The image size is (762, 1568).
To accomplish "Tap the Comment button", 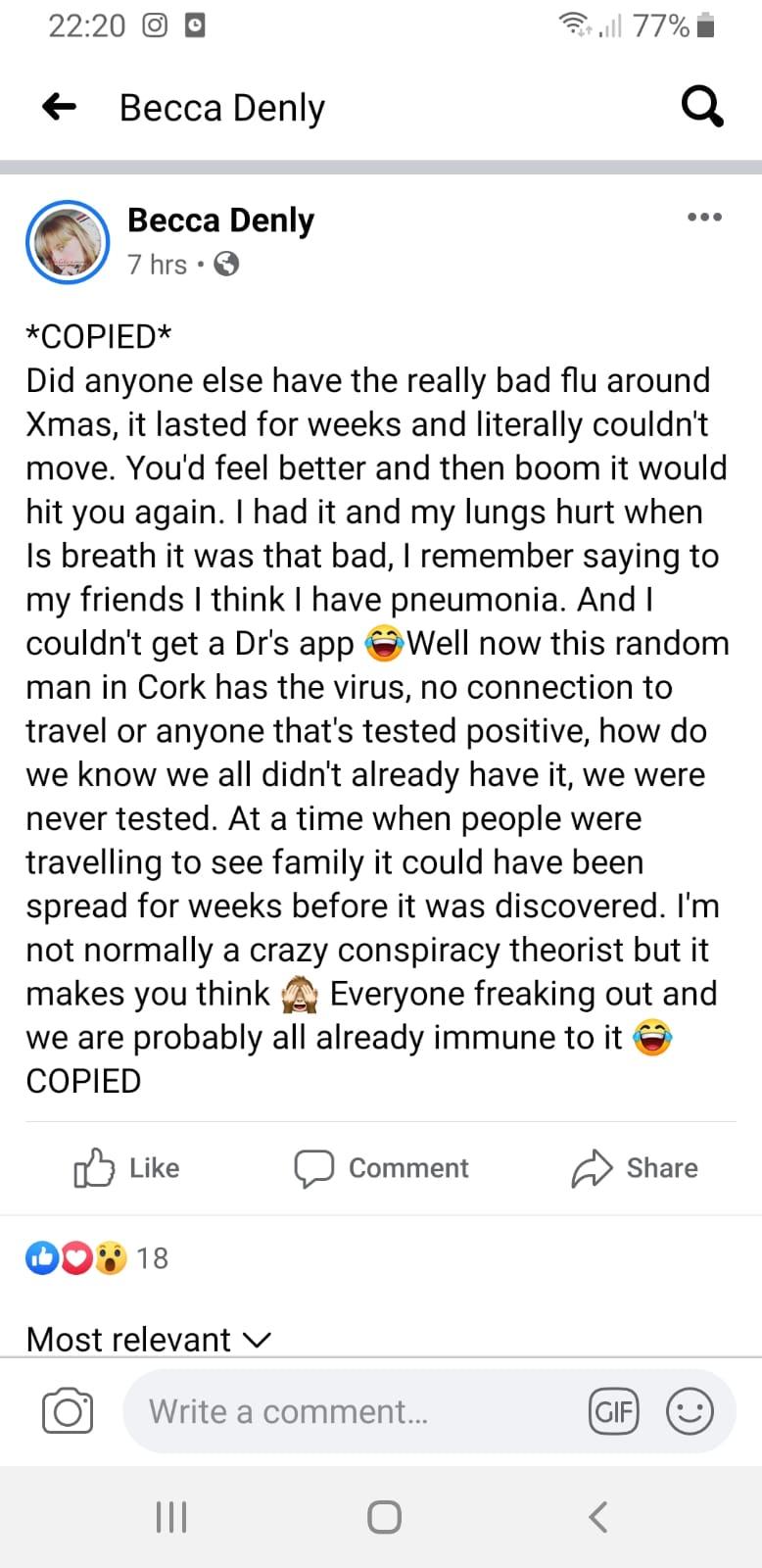I will point(382,1168).
